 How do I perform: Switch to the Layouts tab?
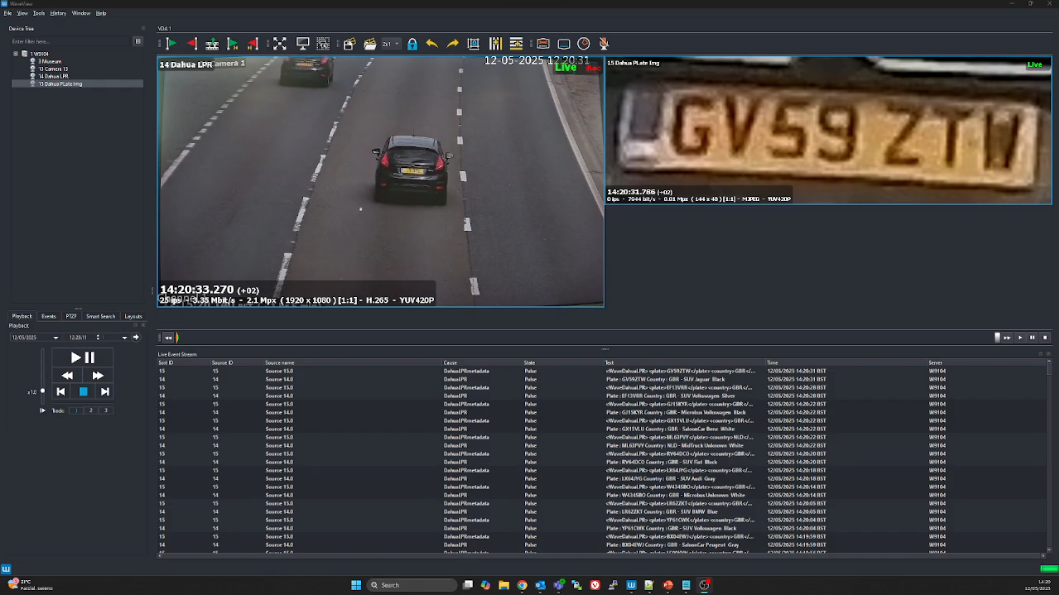(x=133, y=316)
